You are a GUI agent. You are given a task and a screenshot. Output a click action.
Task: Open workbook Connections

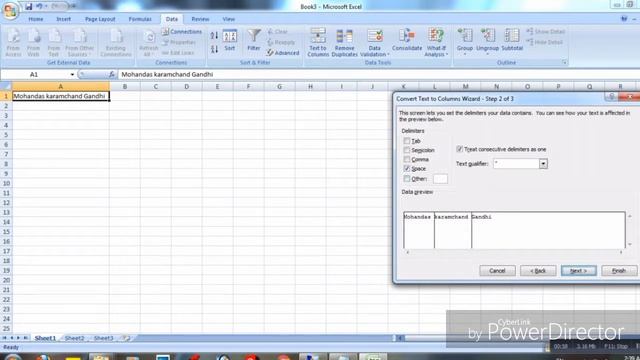point(182,31)
